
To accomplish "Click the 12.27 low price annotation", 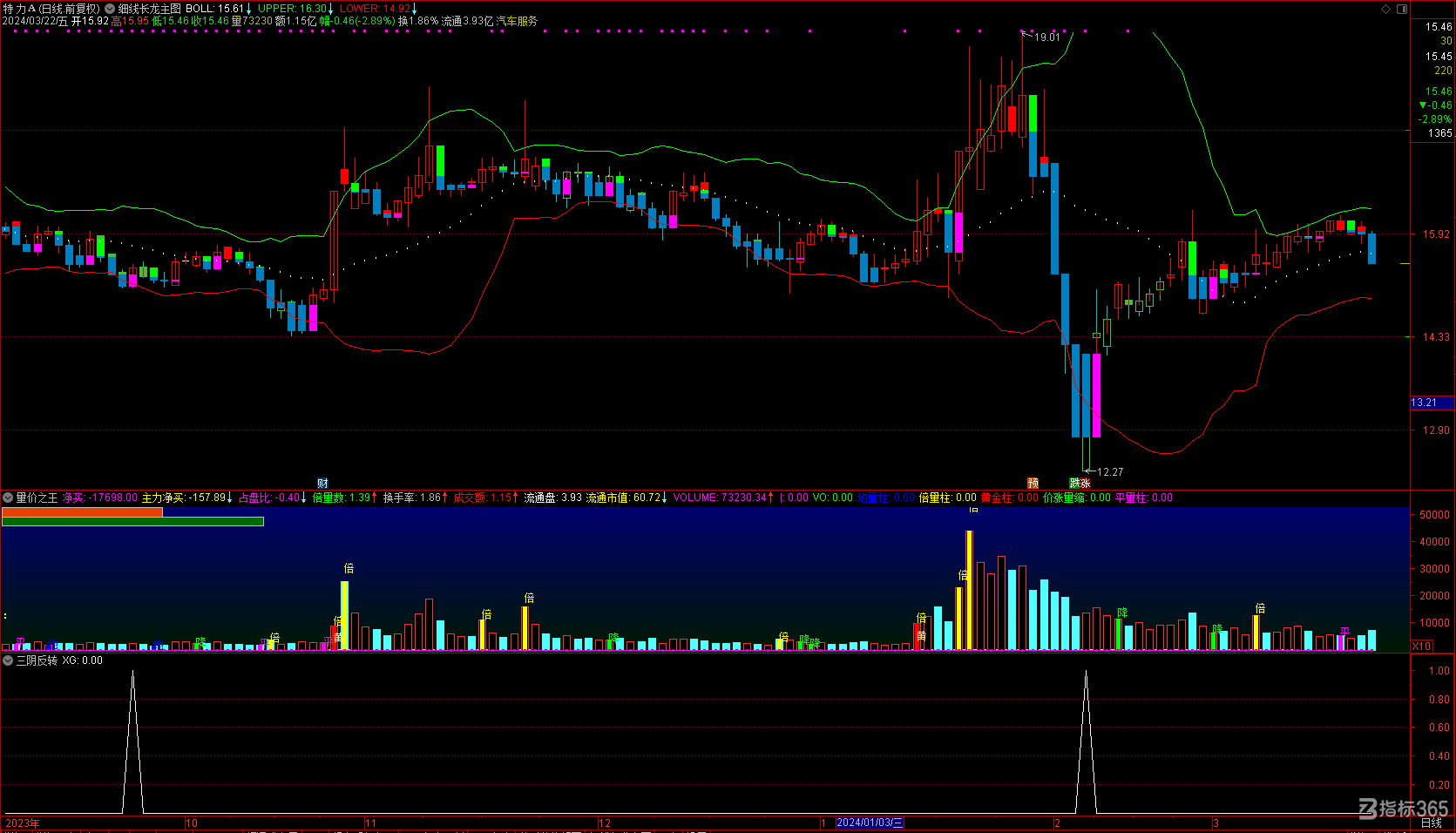I will 1110,472.
